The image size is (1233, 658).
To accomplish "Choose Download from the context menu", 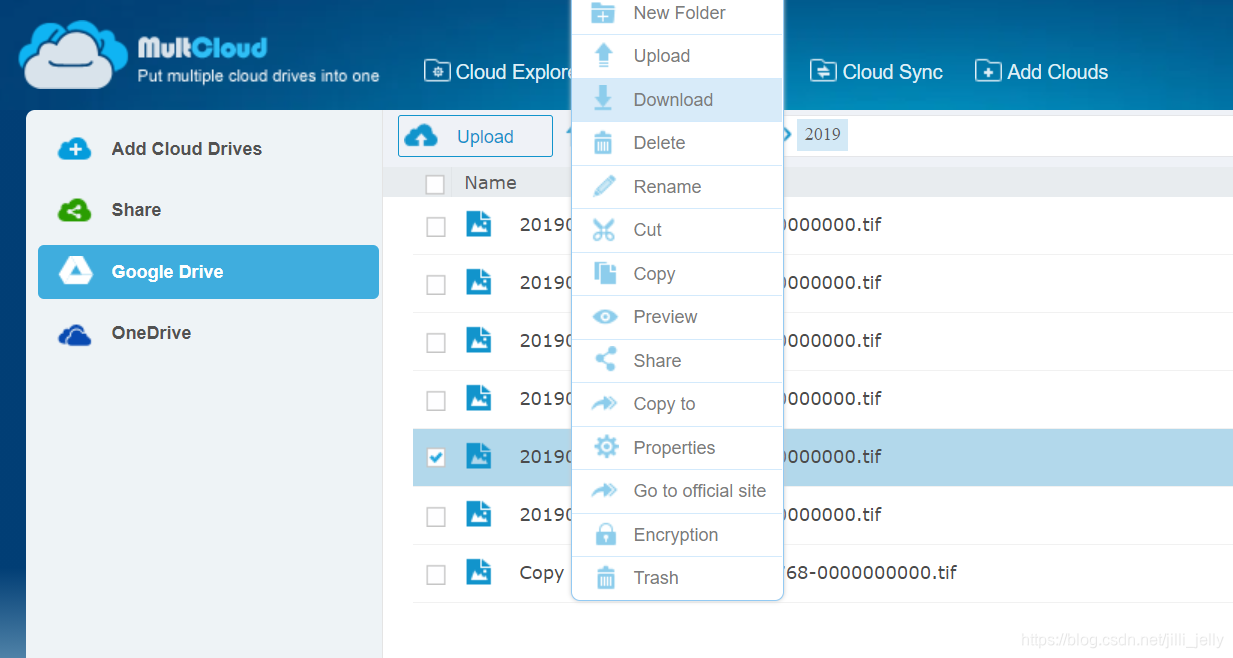I will click(x=677, y=100).
